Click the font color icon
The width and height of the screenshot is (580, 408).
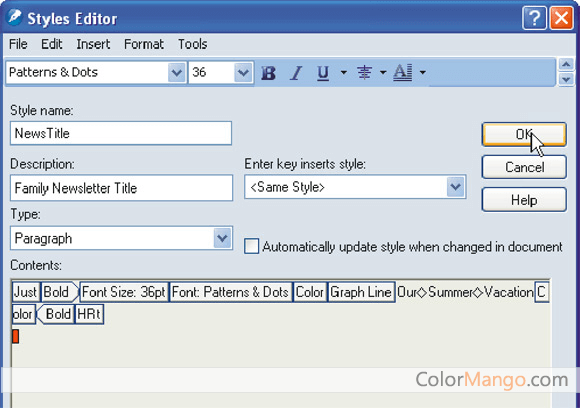(402, 72)
